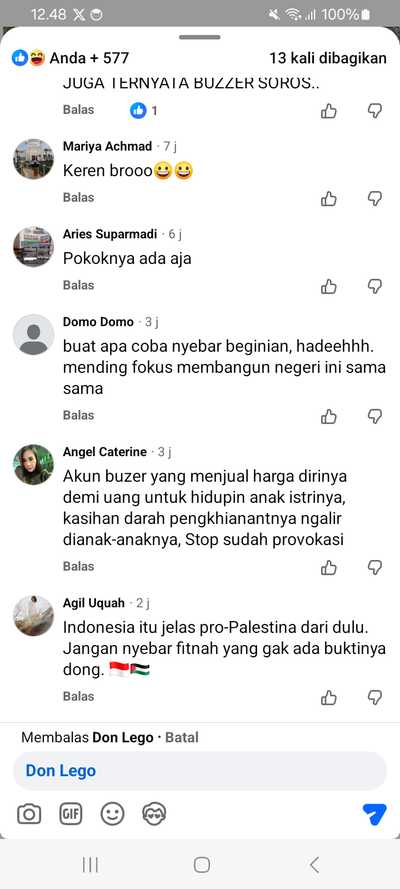
Task: Tap Balas under Agil Uquah's comment
Action: click(x=78, y=696)
